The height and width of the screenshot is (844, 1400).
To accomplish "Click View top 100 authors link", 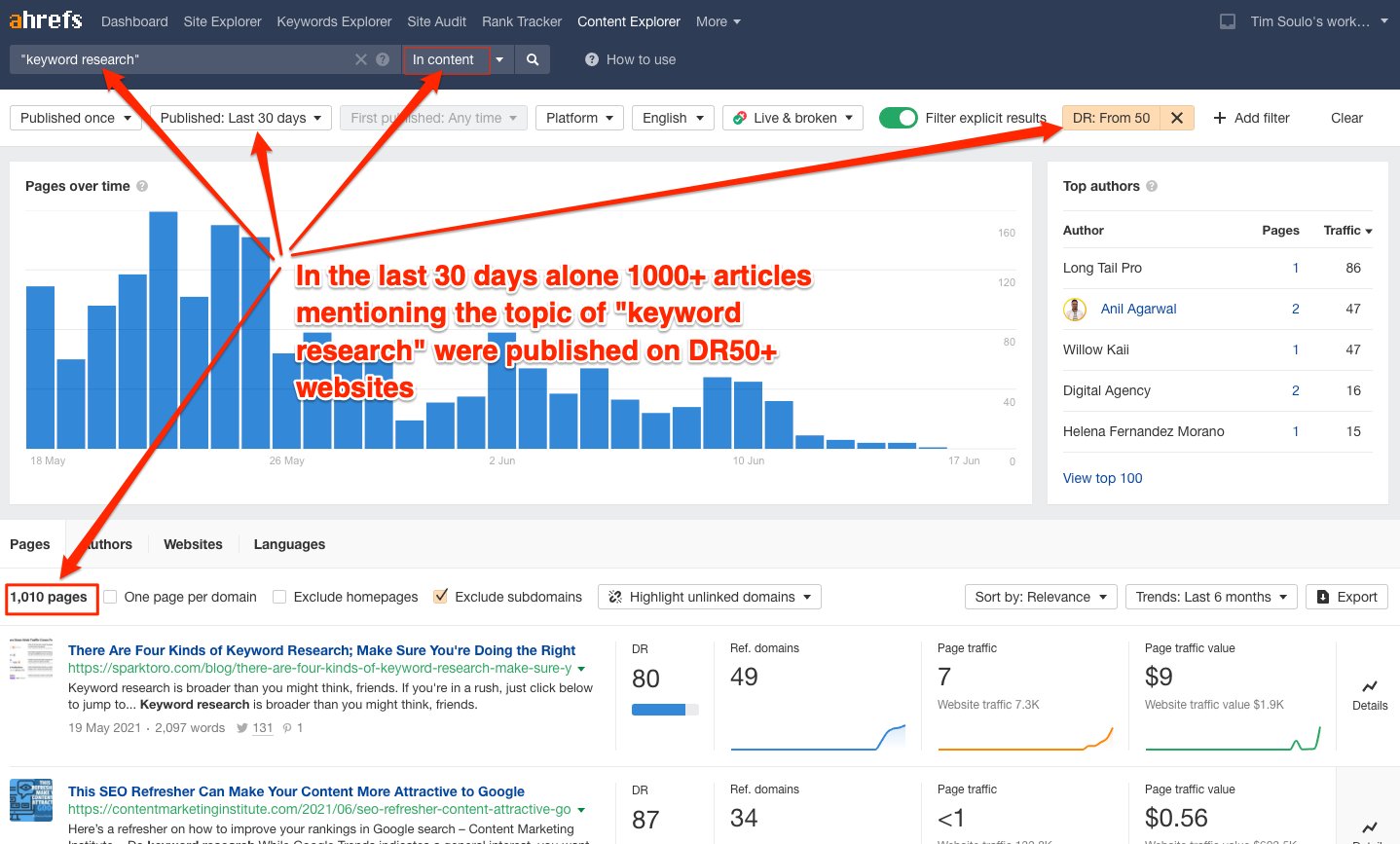I will pyautogui.click(x=1103, y=478).
